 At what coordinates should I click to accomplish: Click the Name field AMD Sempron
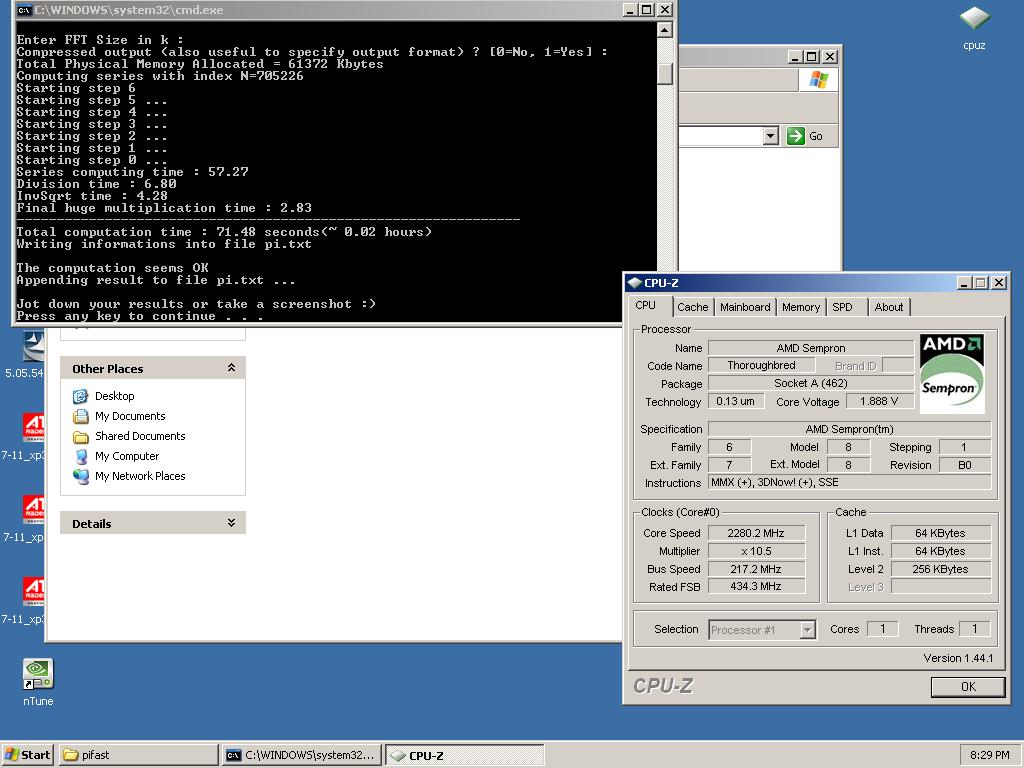(x=810, y=348)
